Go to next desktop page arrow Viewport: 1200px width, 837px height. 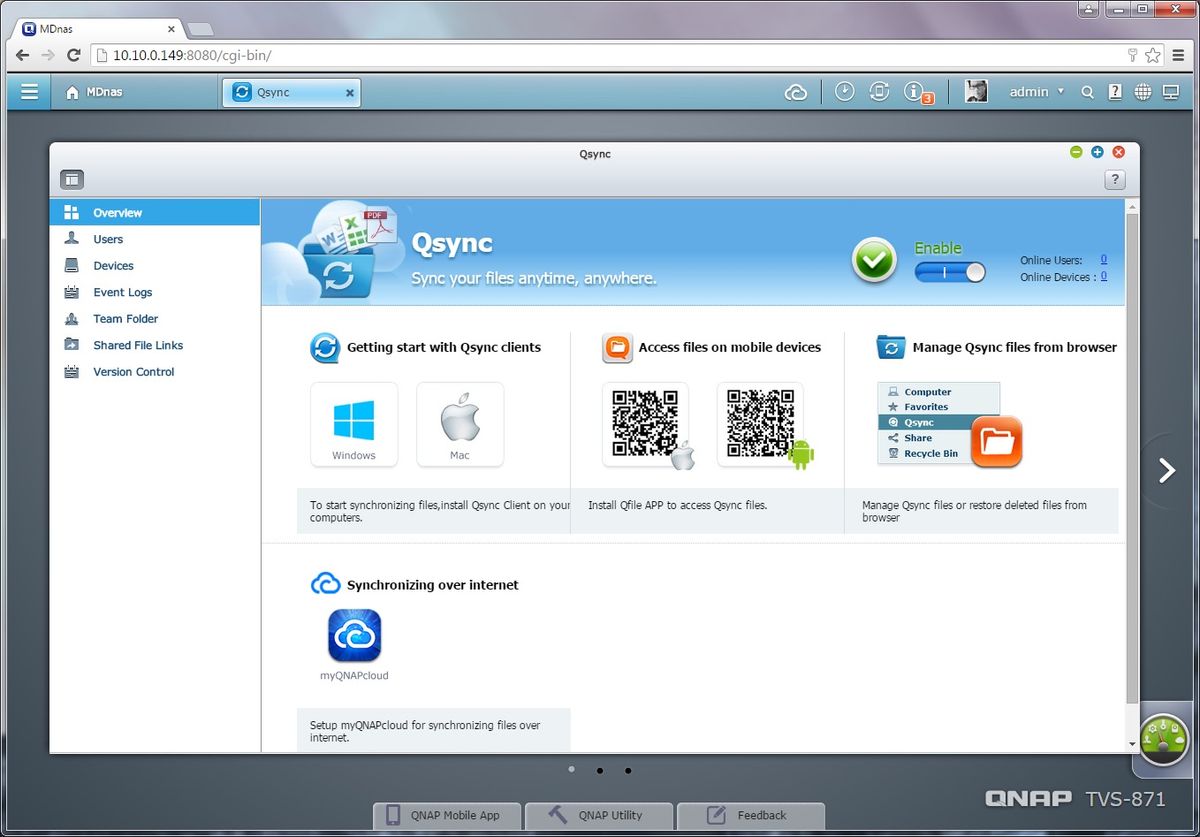click(x=1166, y=470)
